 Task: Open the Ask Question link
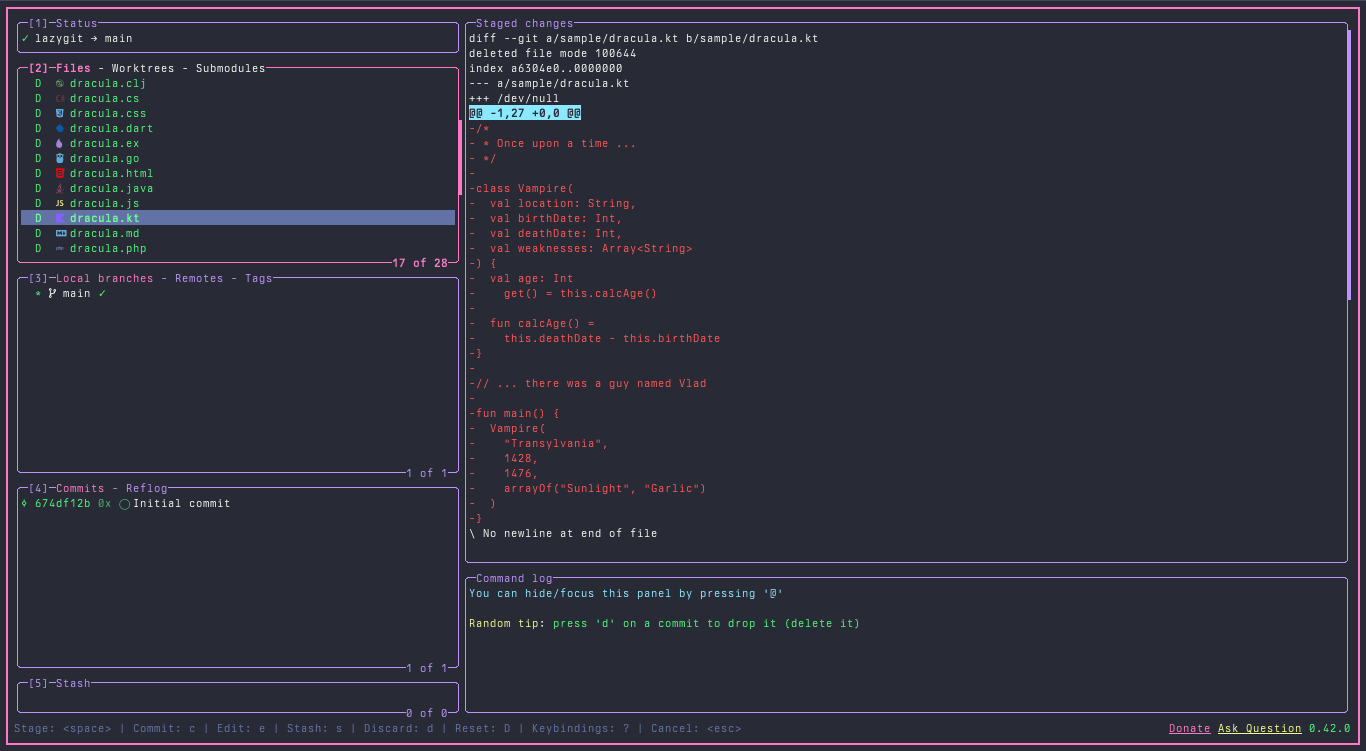[1259, 728]
